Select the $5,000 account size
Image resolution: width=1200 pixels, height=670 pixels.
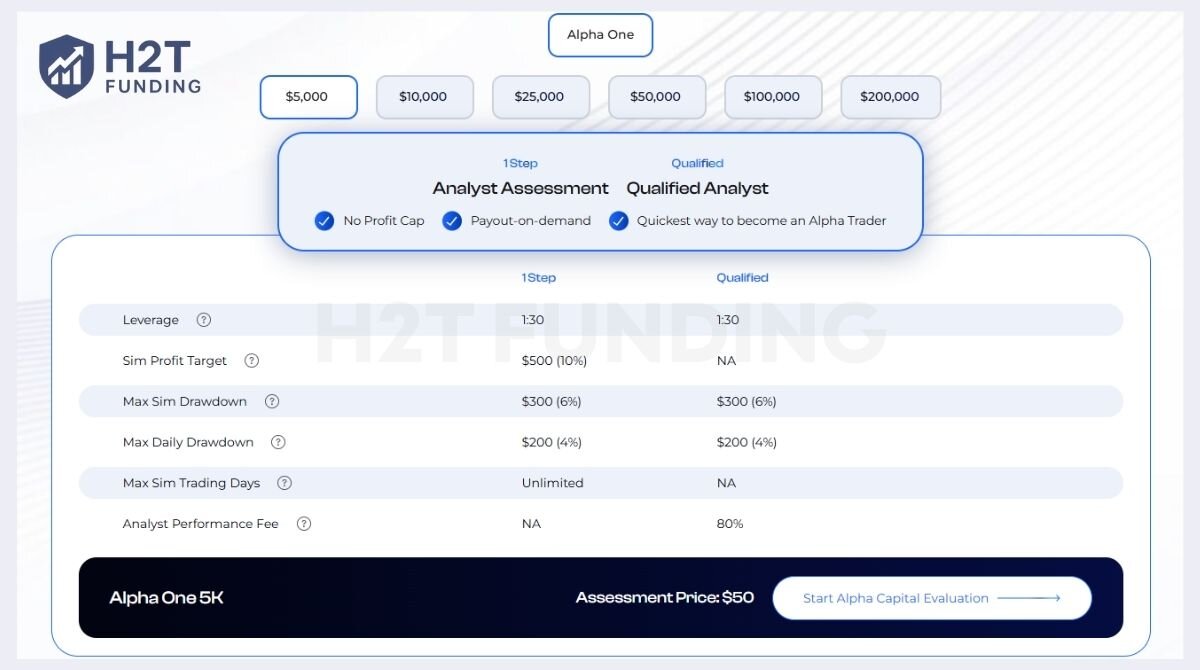click(x=308, y=97)
